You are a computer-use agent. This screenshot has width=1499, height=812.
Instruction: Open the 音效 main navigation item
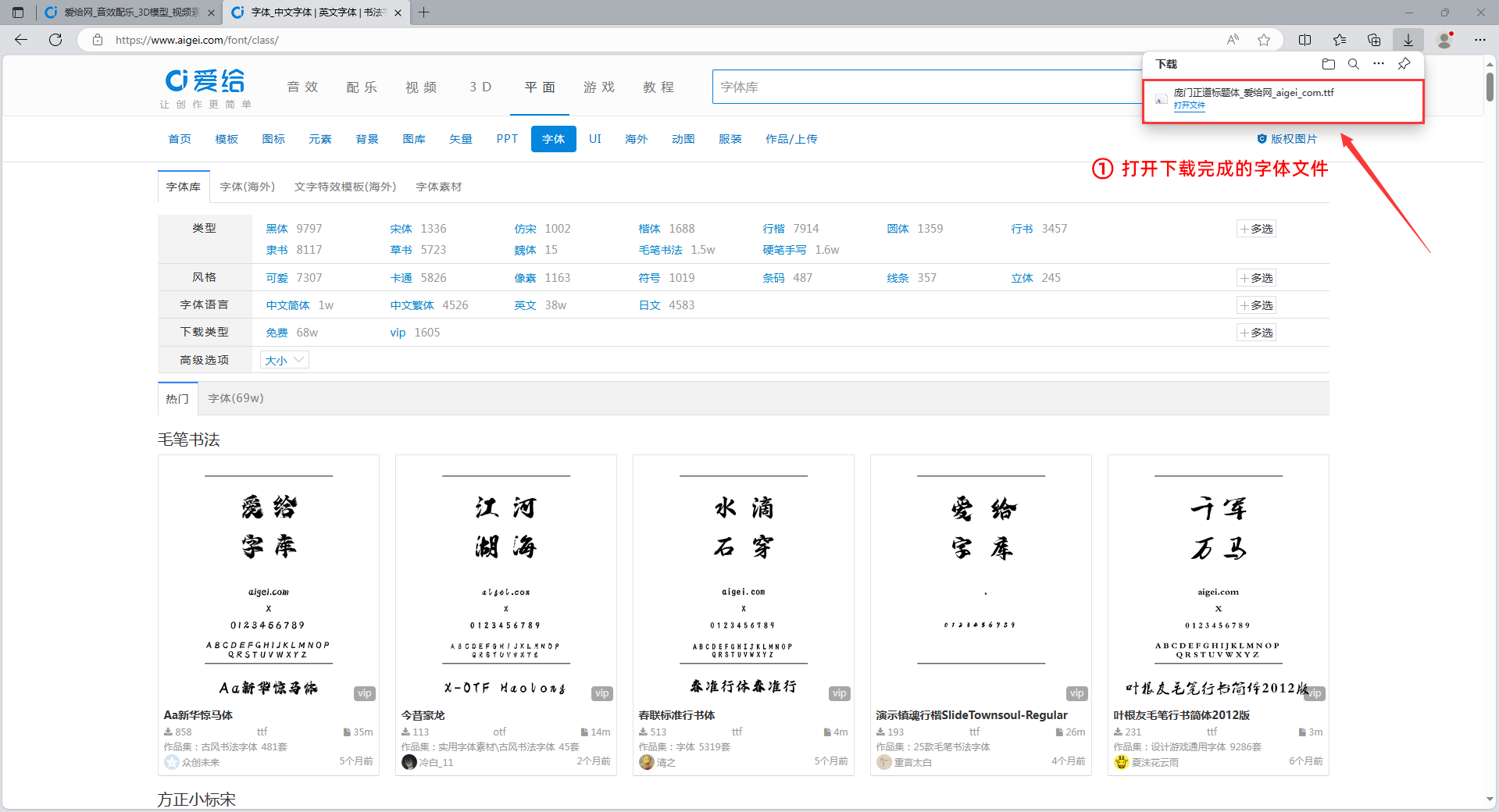[302, 87]
